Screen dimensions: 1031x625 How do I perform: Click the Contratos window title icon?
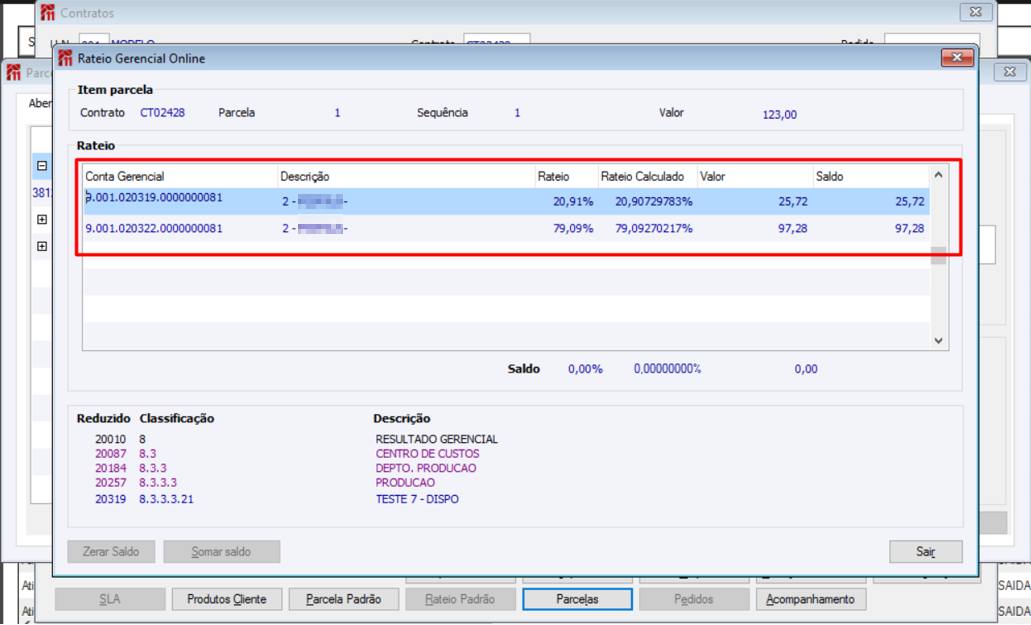pos(47,13)
